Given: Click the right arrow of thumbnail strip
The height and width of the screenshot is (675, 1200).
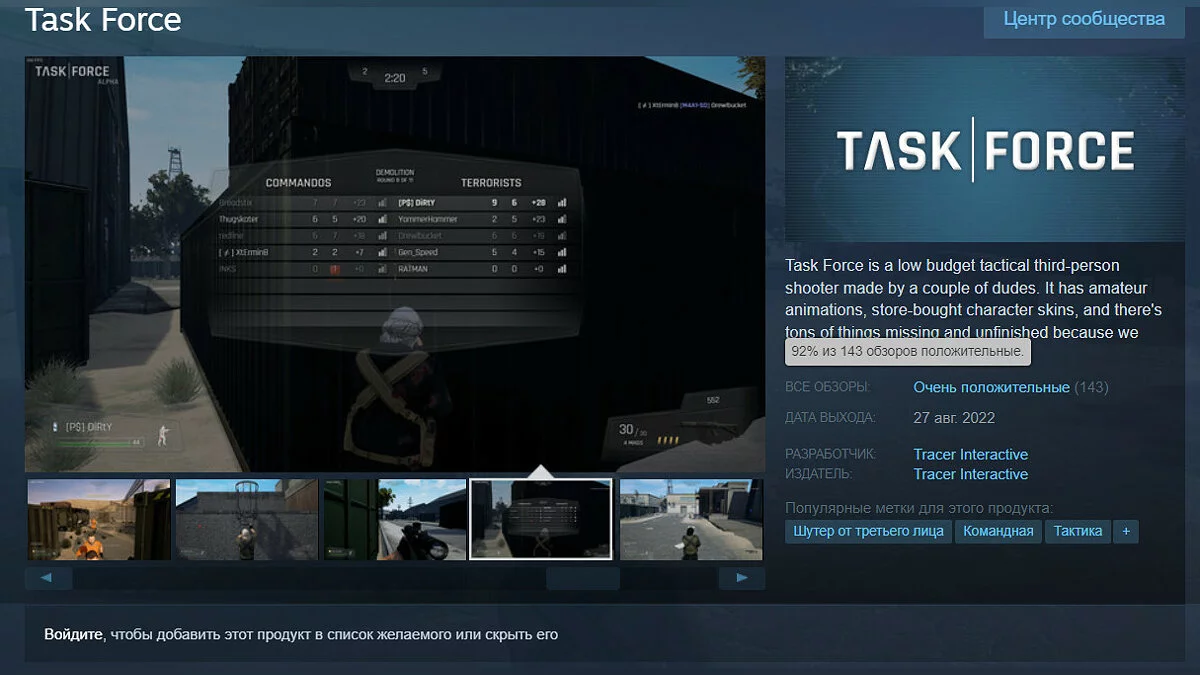Looking at the screenshot, I should click(741, 578).
